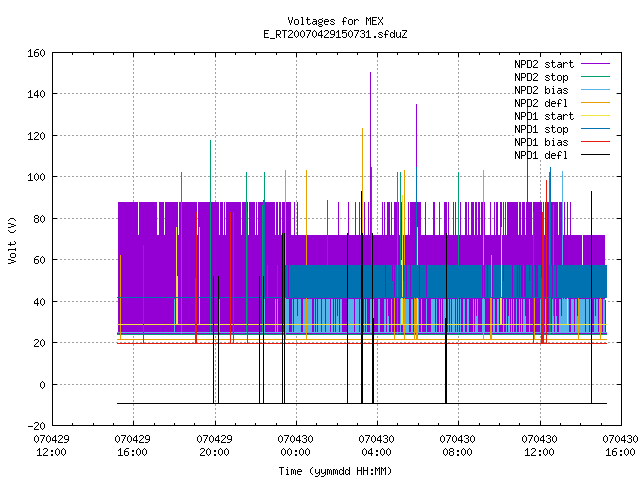This screenshot has width=640, height=480.
Task: Click the NPD1 bias legend label
Action: (541, 142)
